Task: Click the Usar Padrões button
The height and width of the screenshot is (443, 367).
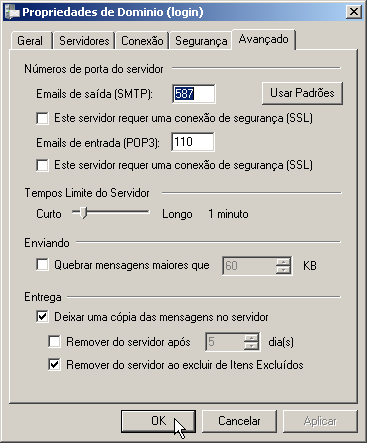Action: click(x=302, y=93)
